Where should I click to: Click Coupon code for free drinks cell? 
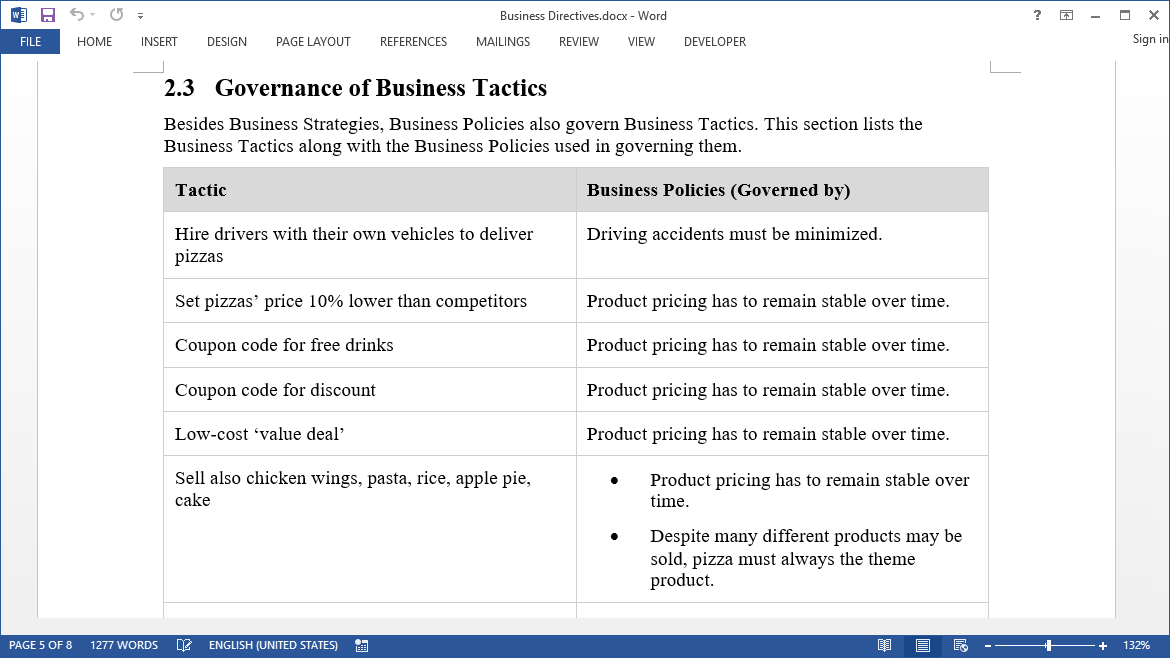tap(370, 345)
